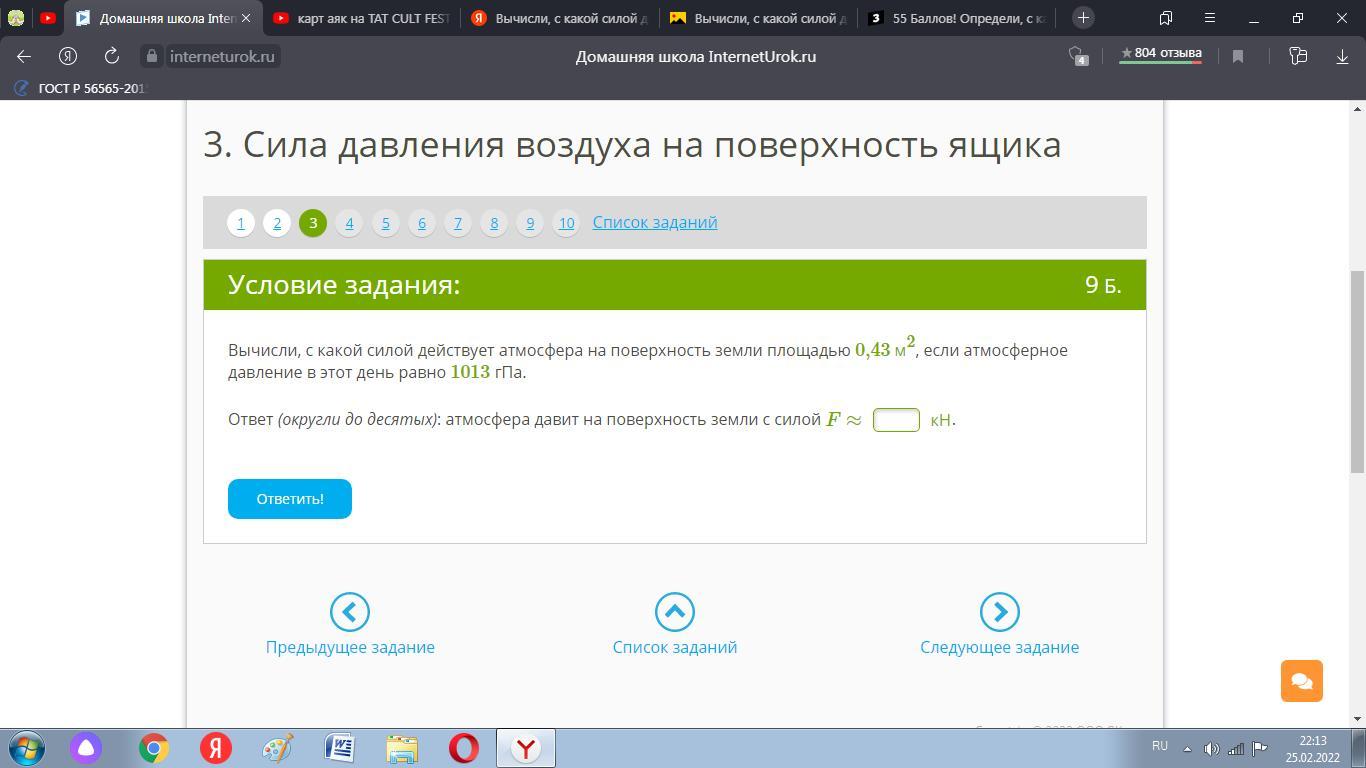Viewport: 1366px width, 768px height.
Task: Click the page vertical scrollbar
Action: (x=1357, y=371)
